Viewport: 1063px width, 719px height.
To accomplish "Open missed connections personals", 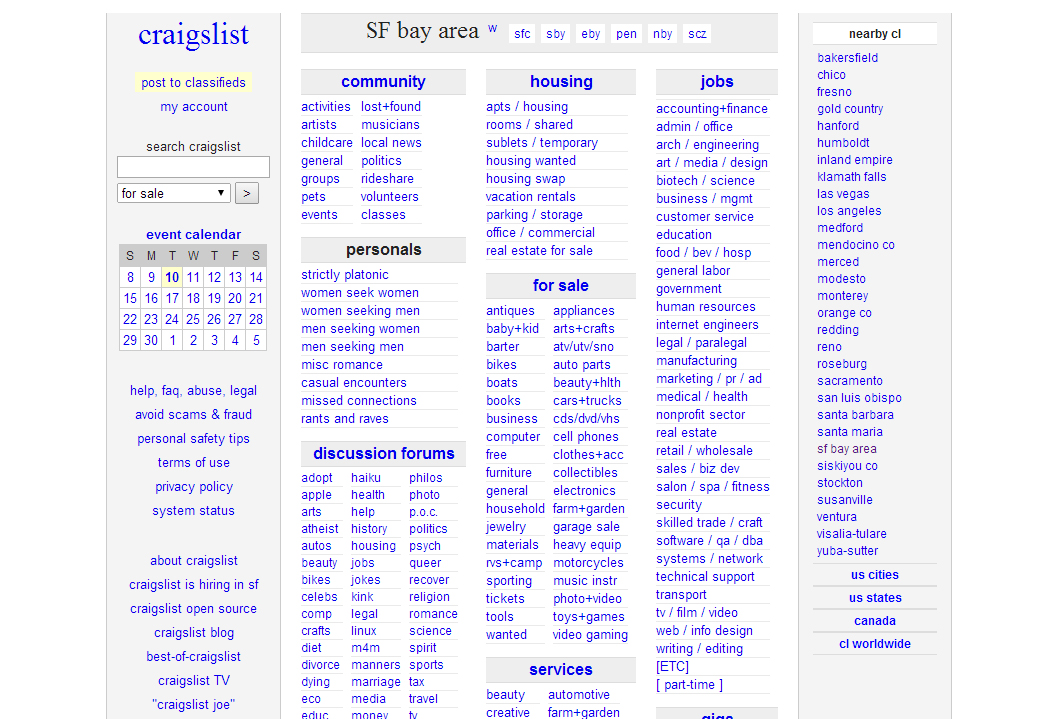I will pos(359,400).
